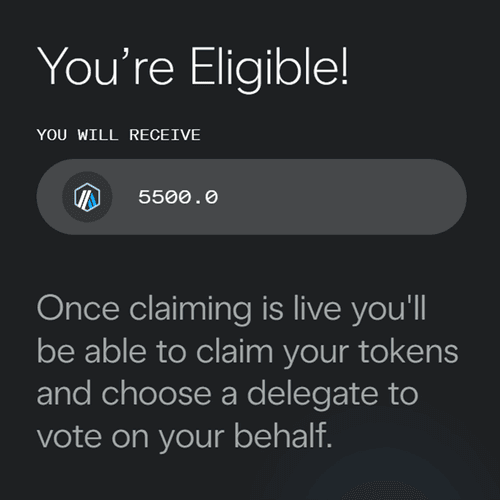This screenshot has width=500, height=500.
Task: Click the word "Eligible!" in the heading
Action: [269, 68]
